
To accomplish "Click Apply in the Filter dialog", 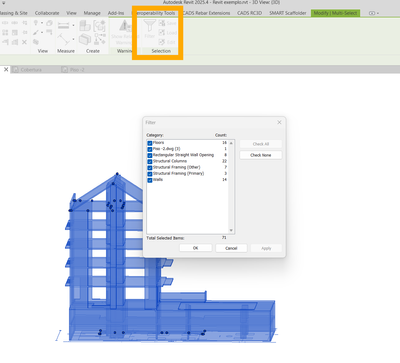I will (x=266, y=248).
